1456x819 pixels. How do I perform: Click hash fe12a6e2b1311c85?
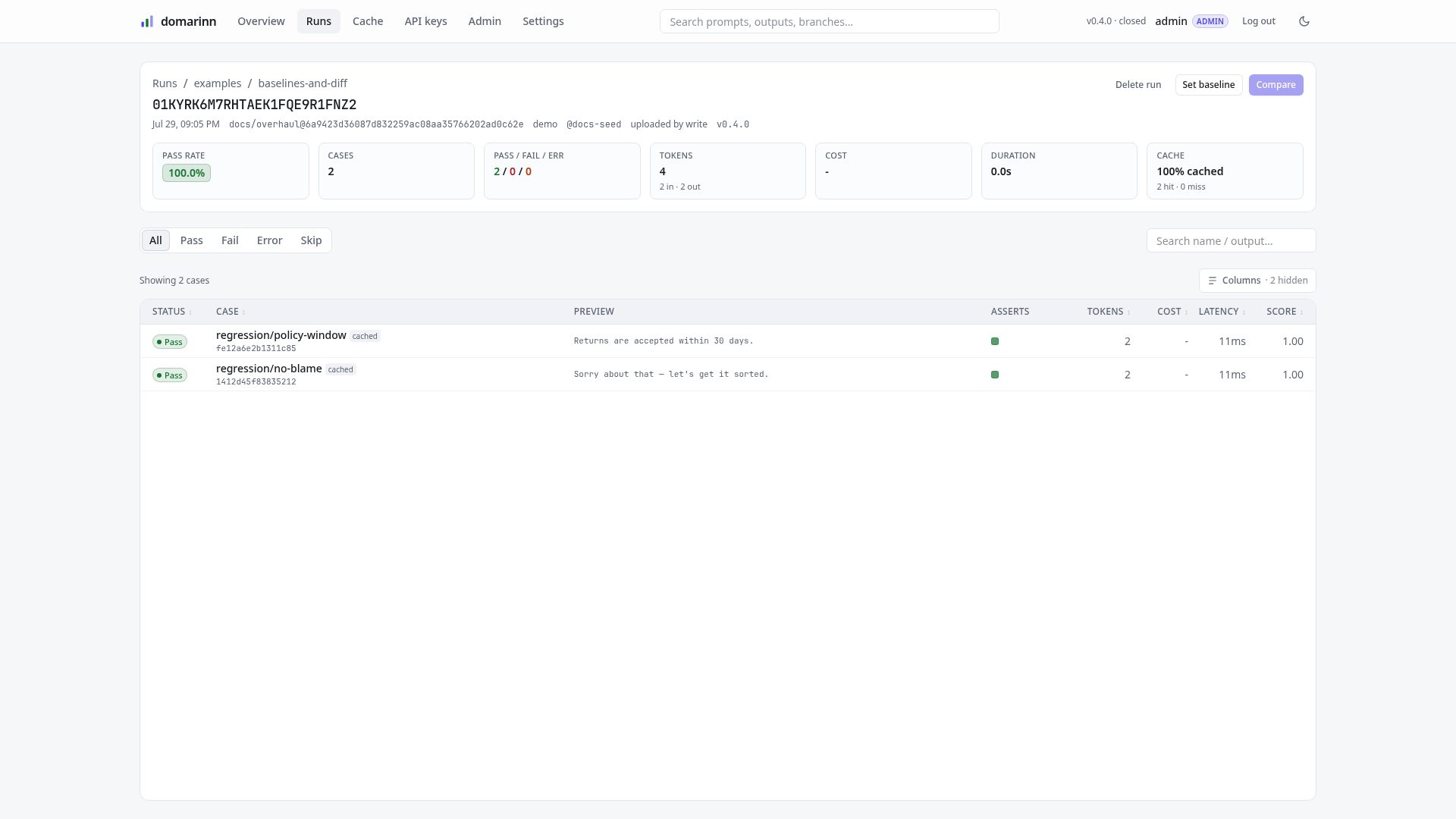(x=256, y=349)
